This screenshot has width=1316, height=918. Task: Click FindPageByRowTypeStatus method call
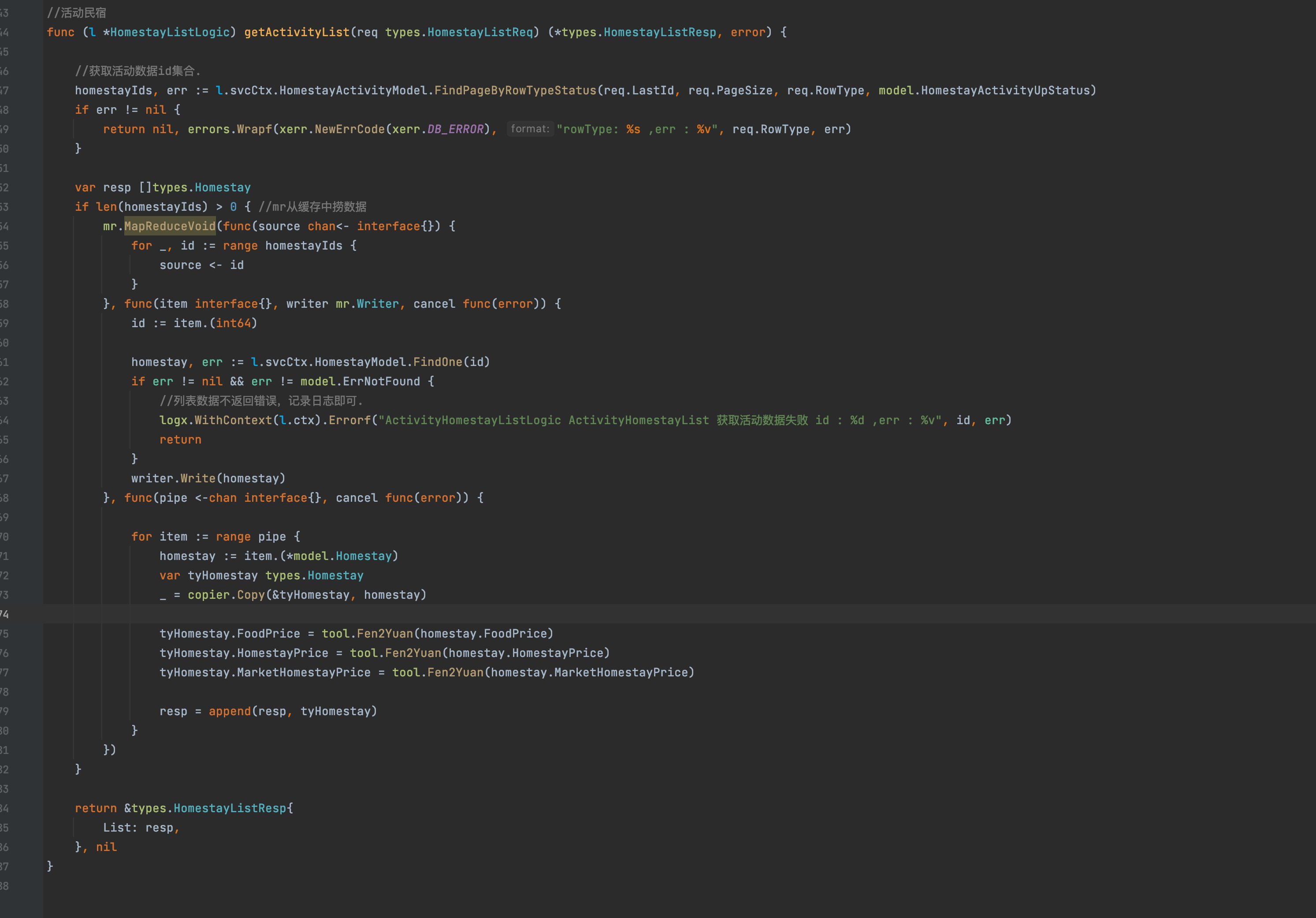(515, 90)
